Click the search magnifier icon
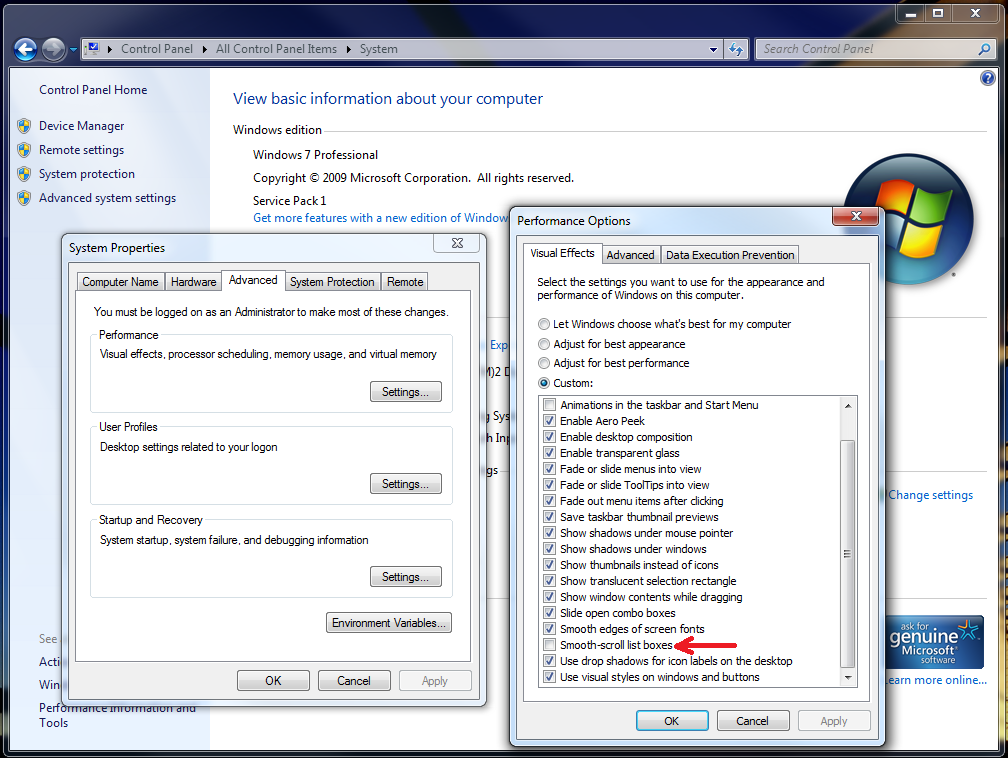 coord(984,50)
